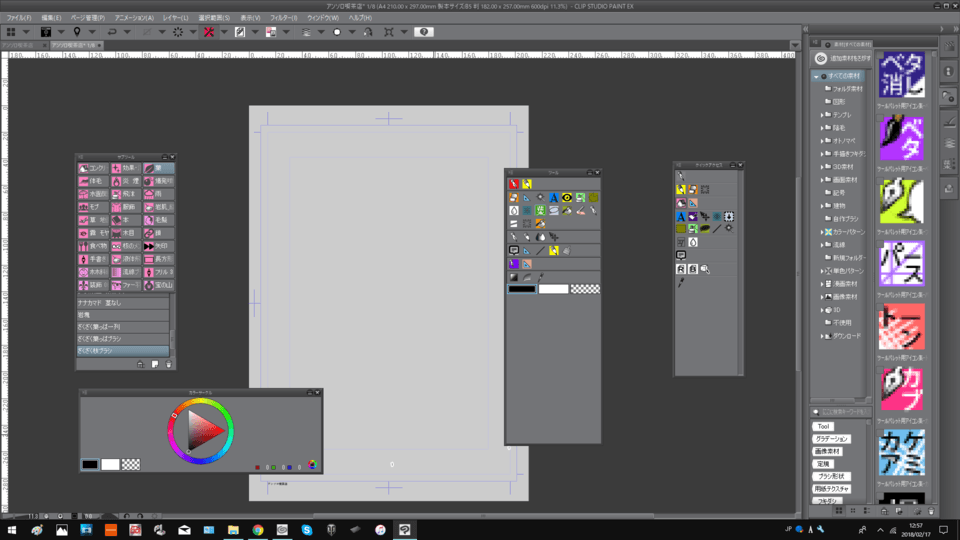
Task: Click the help question mark toolbar icon
Action: [425, 32]
